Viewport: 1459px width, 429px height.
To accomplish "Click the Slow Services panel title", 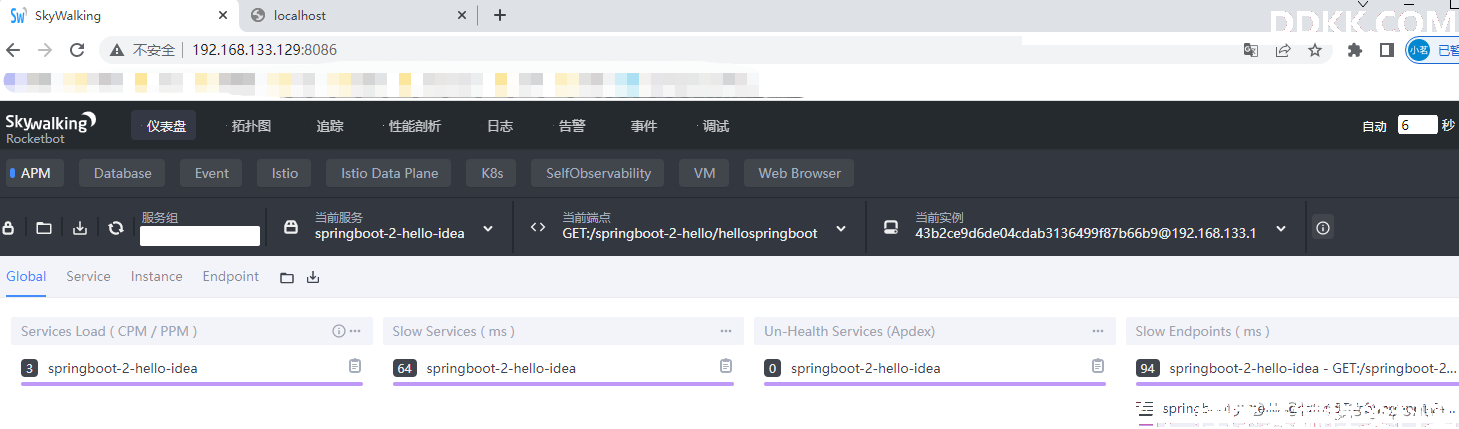I will pyautogui.click(x=454, y=331).
